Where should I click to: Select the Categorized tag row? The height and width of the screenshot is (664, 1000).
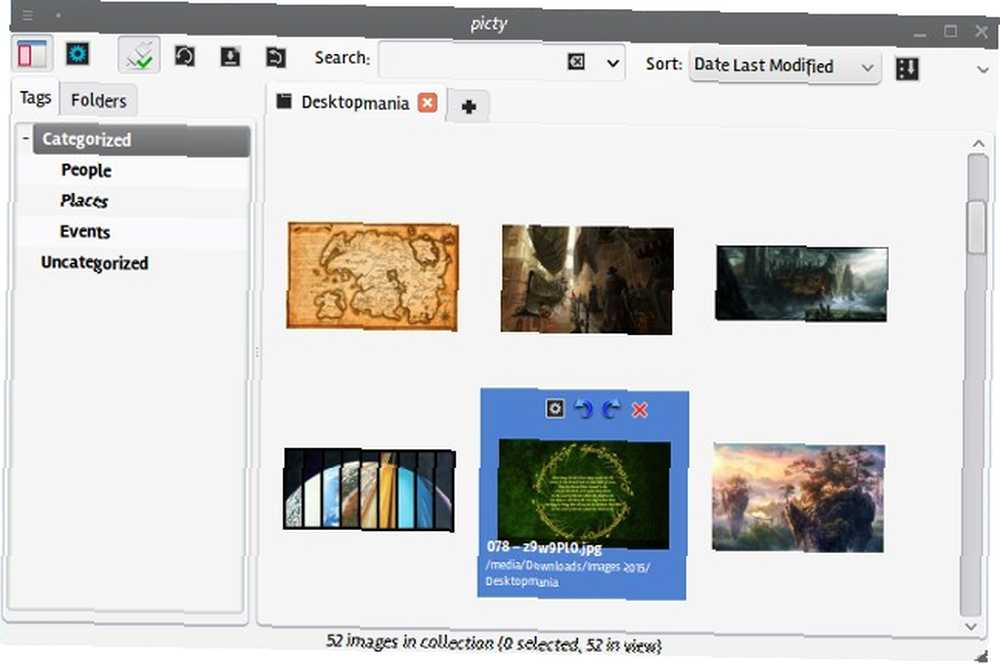click(x=142, y=140)
